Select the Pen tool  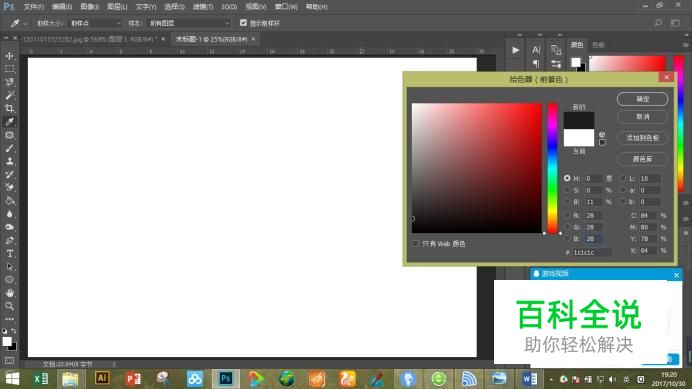[9, 241]
